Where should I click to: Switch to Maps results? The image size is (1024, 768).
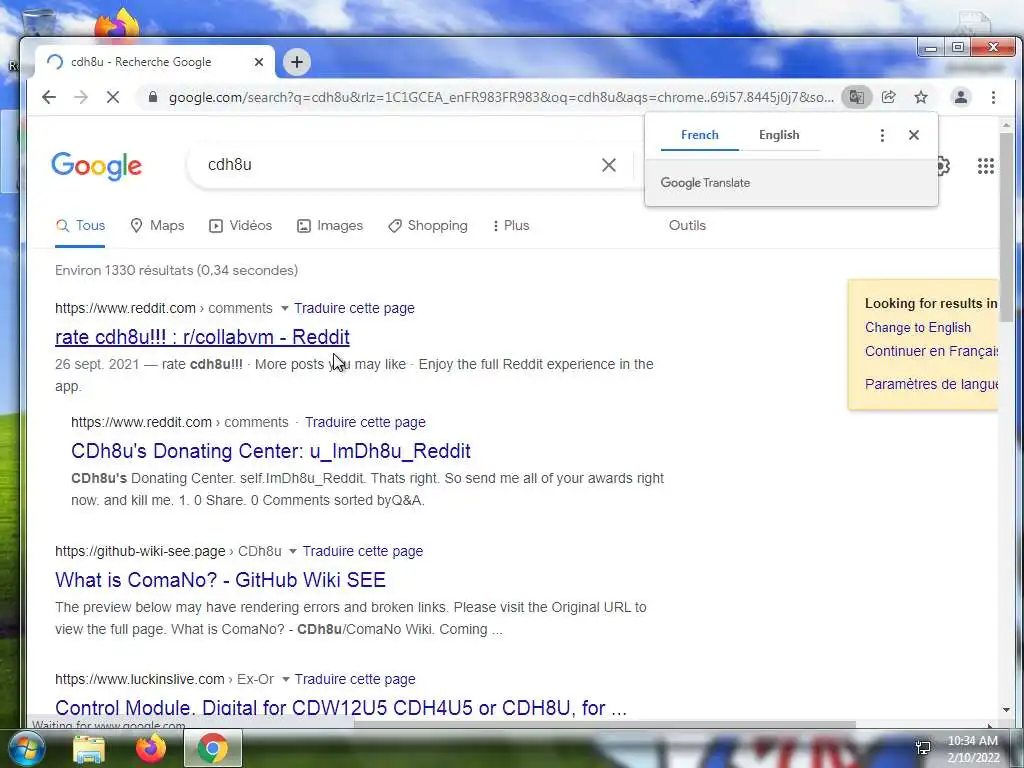(x=157, y=226)
